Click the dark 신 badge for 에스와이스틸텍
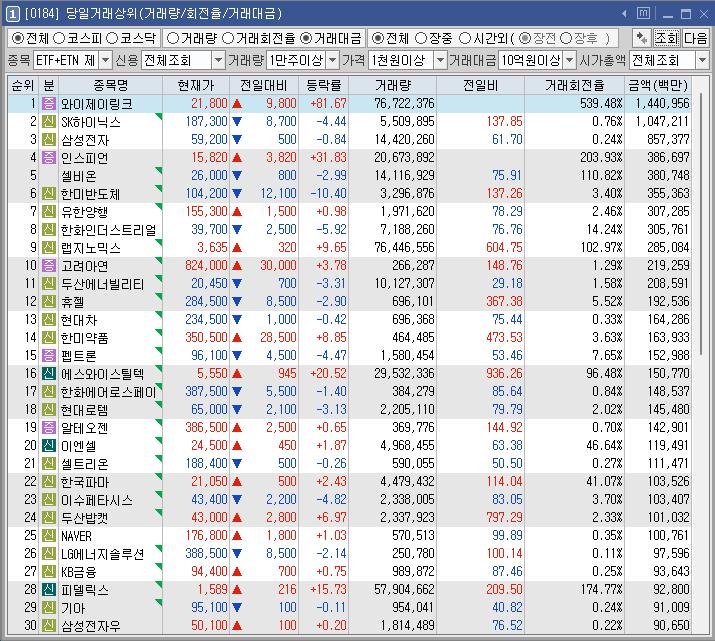The width and height of the screenshot is (715, 641). tap(48, 374)
